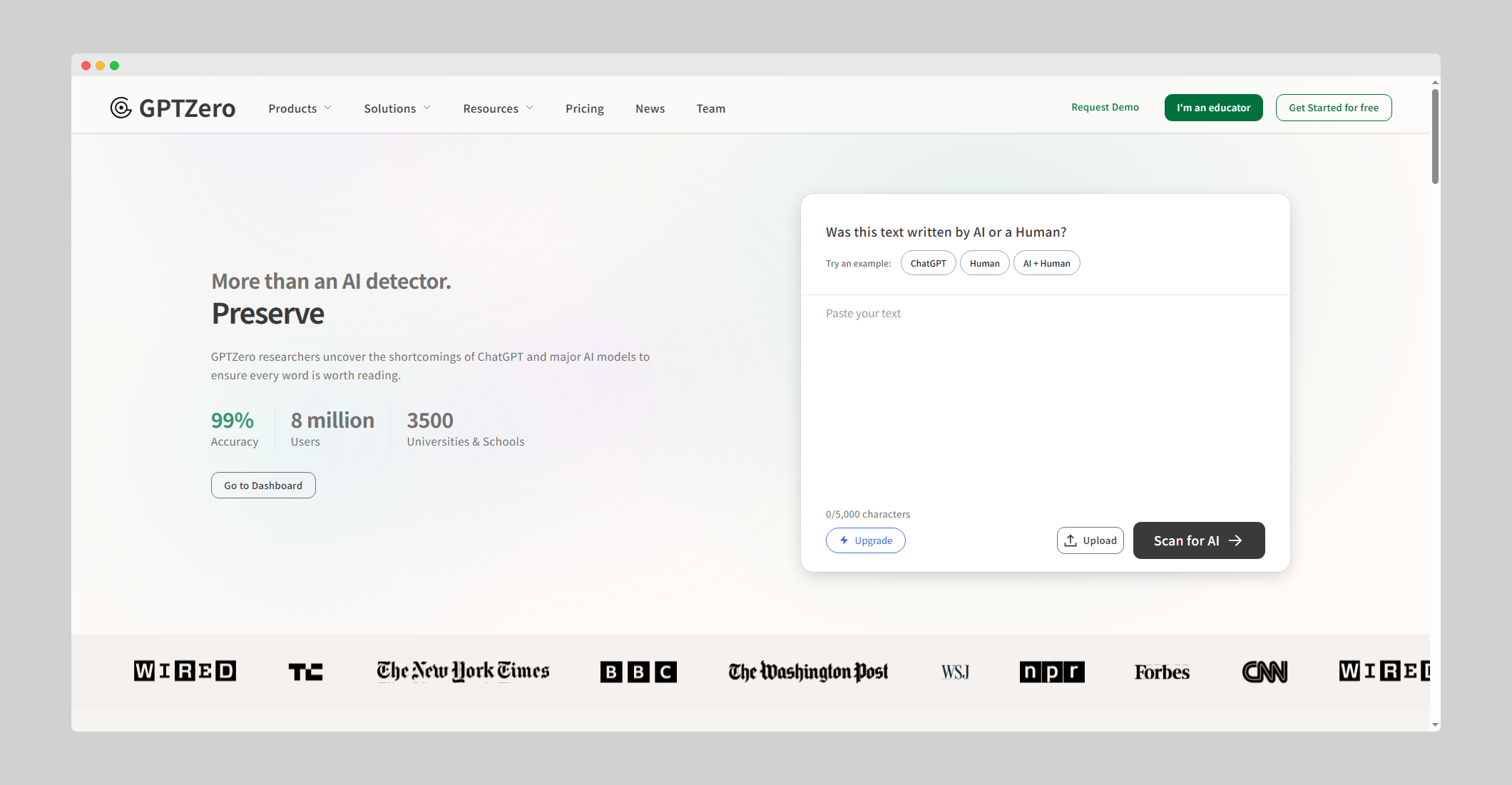Click the TechCrunch logo
The image size is (1512, 785).
[x=305, y=672]
